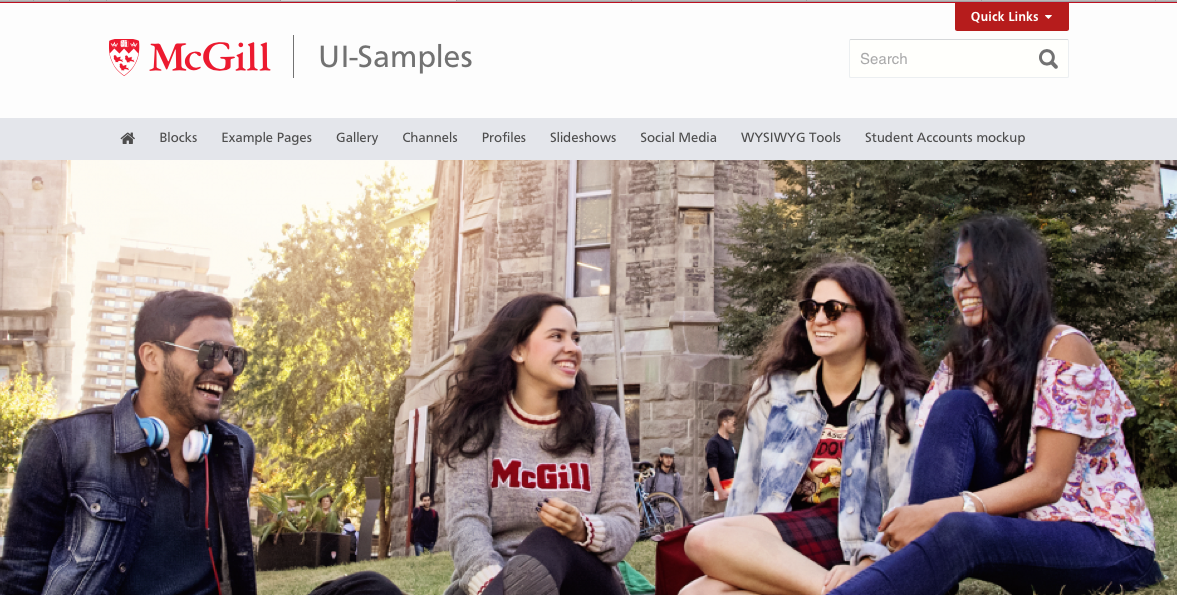
Task: Select Channels in the navigation bar
Action: 429,137
